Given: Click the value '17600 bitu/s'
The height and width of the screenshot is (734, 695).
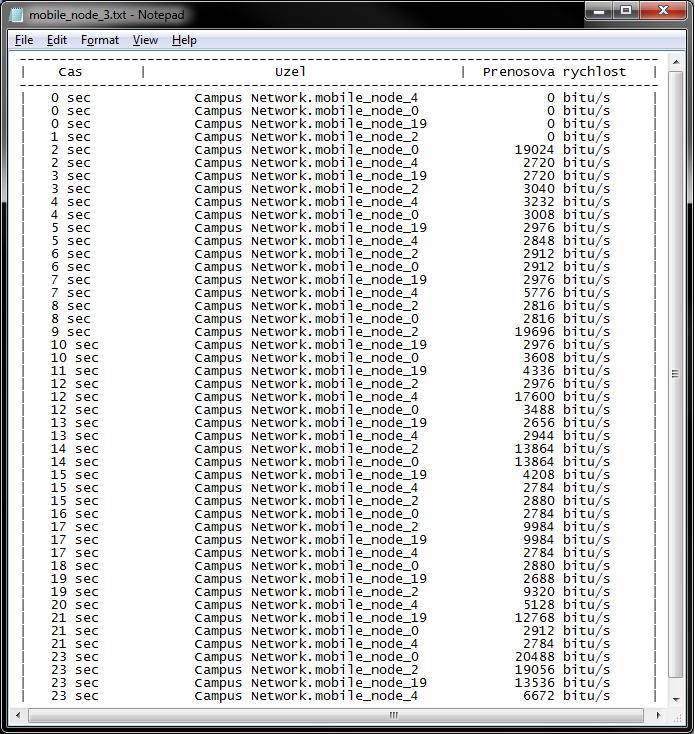Looking at the screenshot, I should click(x=562, y=397).
